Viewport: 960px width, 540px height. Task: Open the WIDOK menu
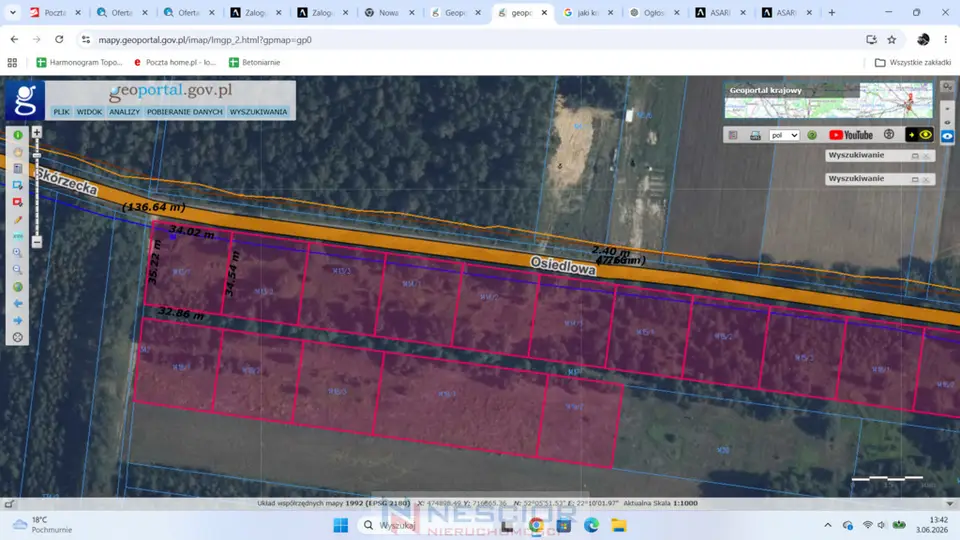[89, 112]
